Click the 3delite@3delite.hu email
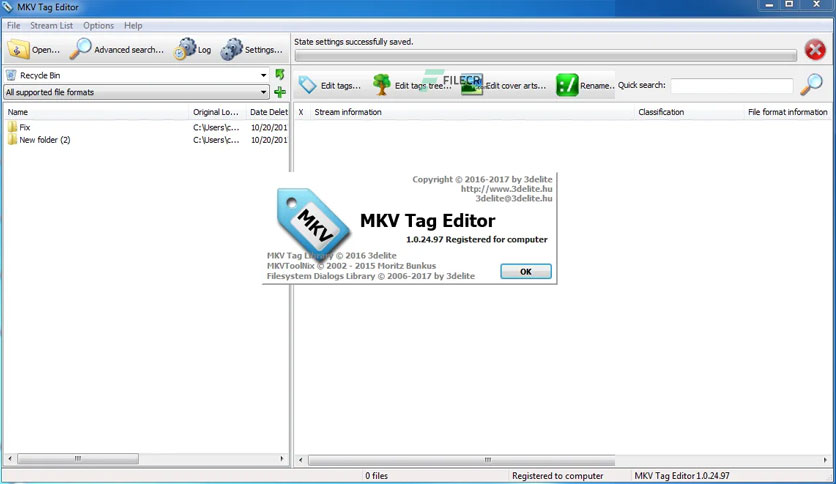836x484 pixels. point(514,198)
